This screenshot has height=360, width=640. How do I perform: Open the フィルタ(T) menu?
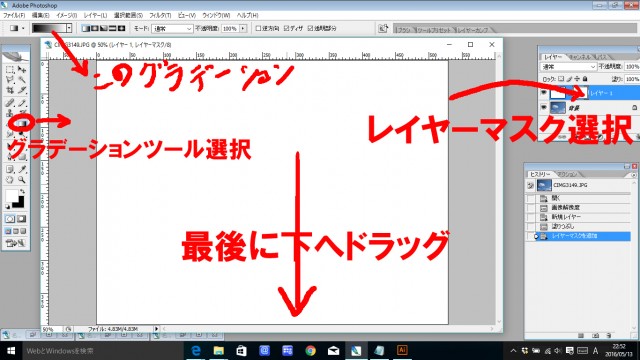[160, 15]
